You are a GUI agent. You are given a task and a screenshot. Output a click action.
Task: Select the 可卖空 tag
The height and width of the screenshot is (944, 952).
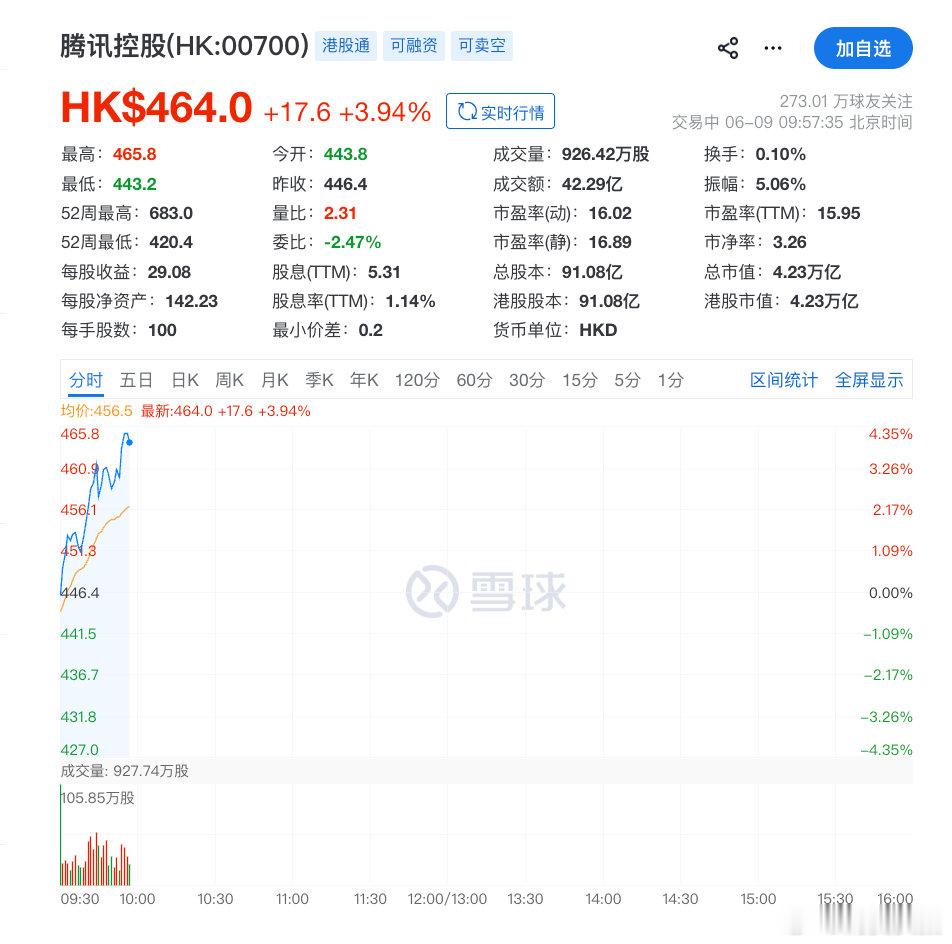tap(481, 46)
